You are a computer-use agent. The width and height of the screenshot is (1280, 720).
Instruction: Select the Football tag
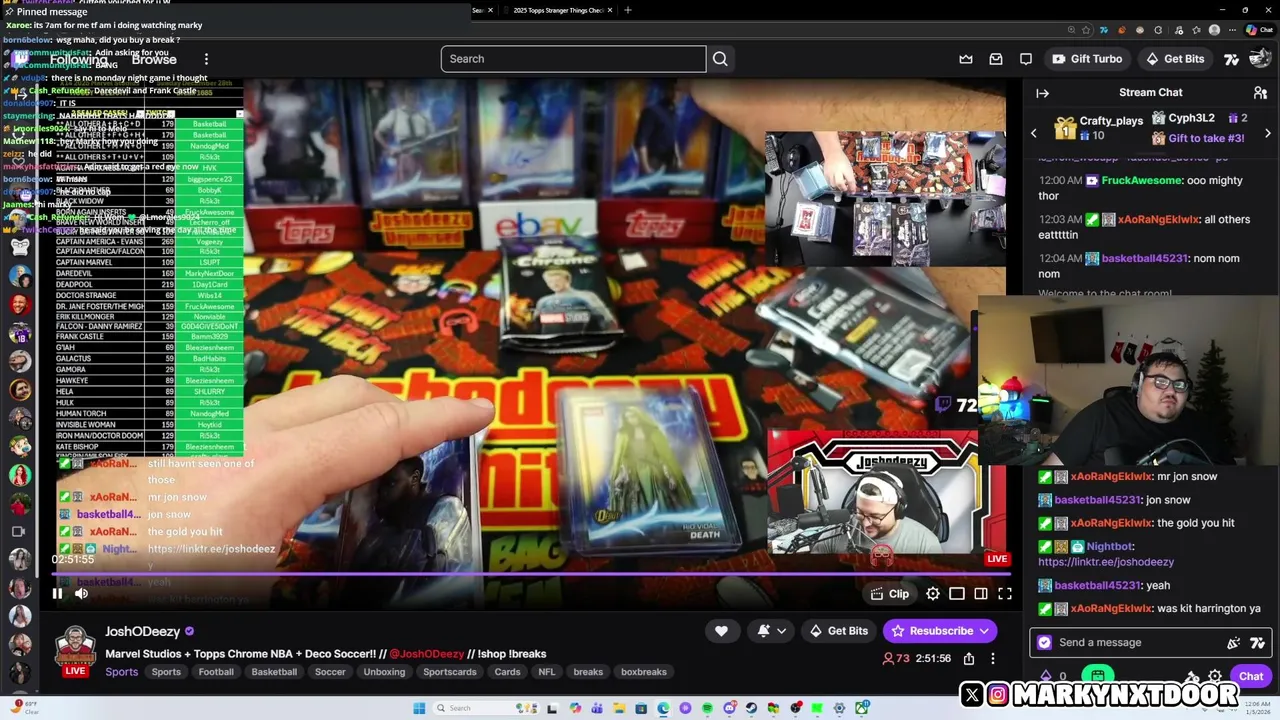(x=216, y=672)
